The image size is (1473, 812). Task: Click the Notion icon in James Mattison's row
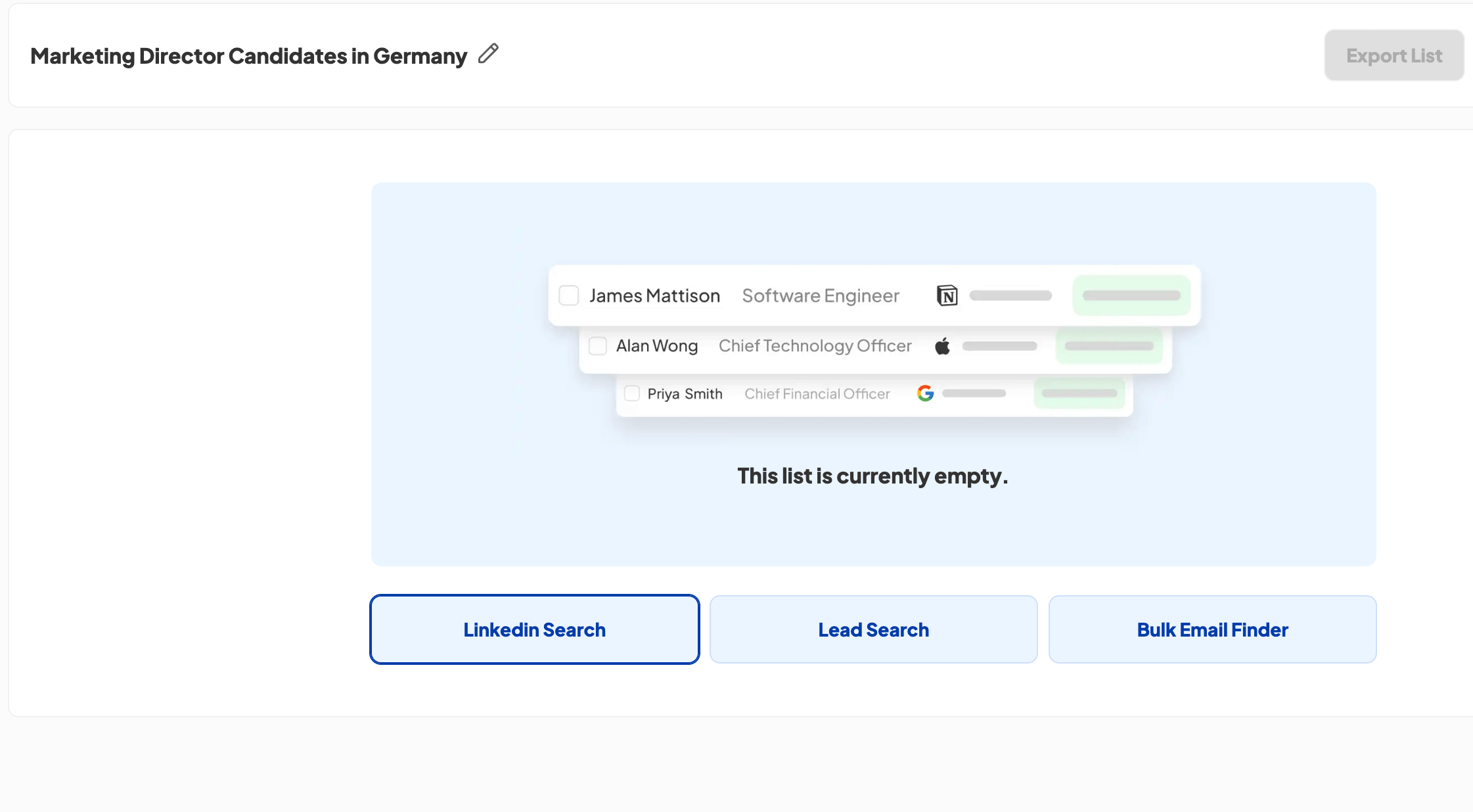tap(947, 295)
